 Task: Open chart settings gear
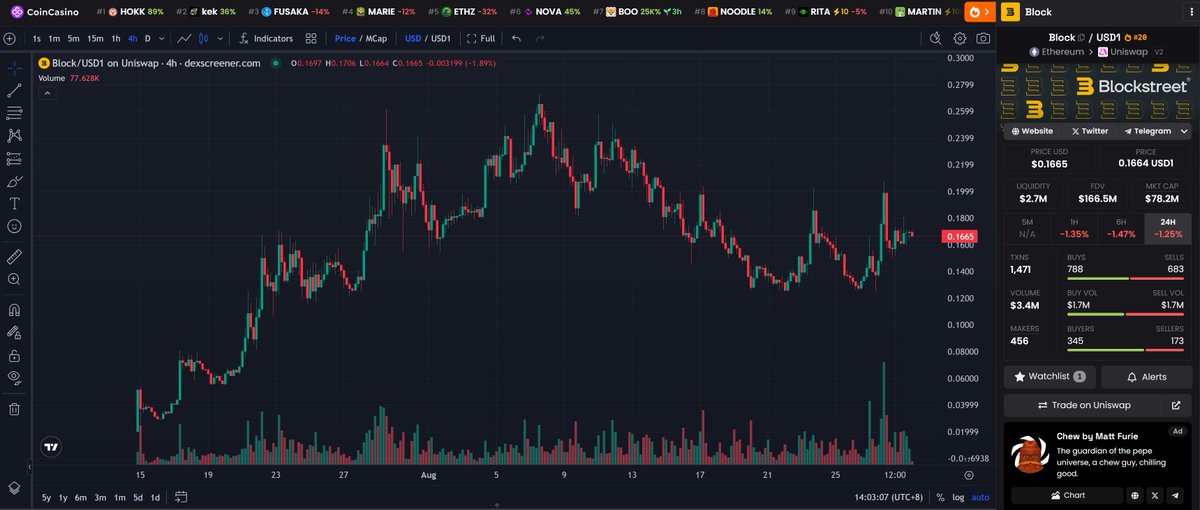coord(960,38)
